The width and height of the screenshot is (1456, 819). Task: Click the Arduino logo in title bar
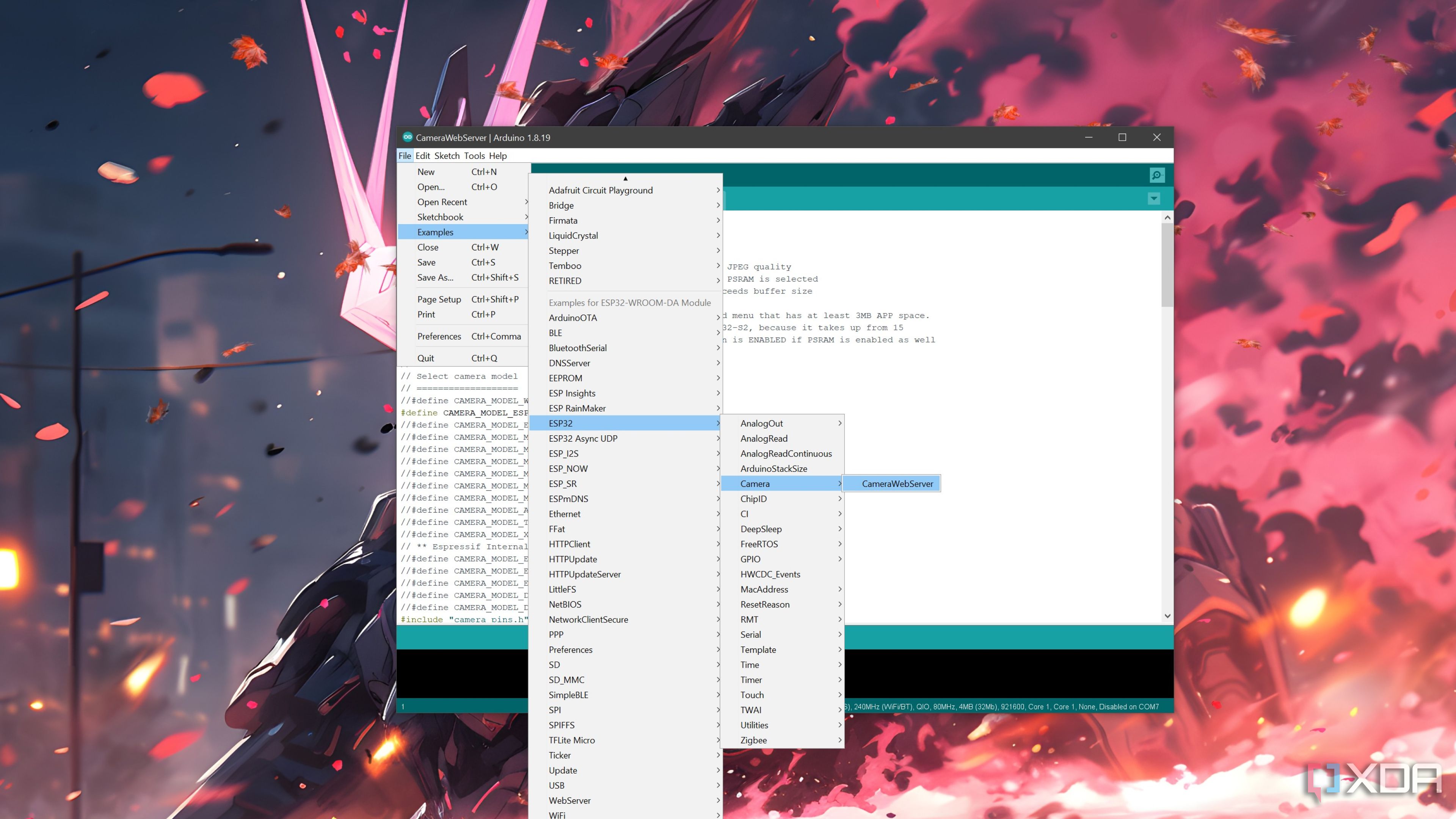pyautogui.click(x=407, y=137)
